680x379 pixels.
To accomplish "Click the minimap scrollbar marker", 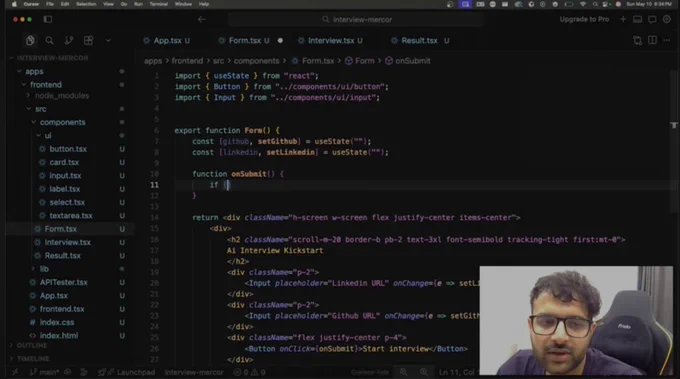I will tap(673, 125).
